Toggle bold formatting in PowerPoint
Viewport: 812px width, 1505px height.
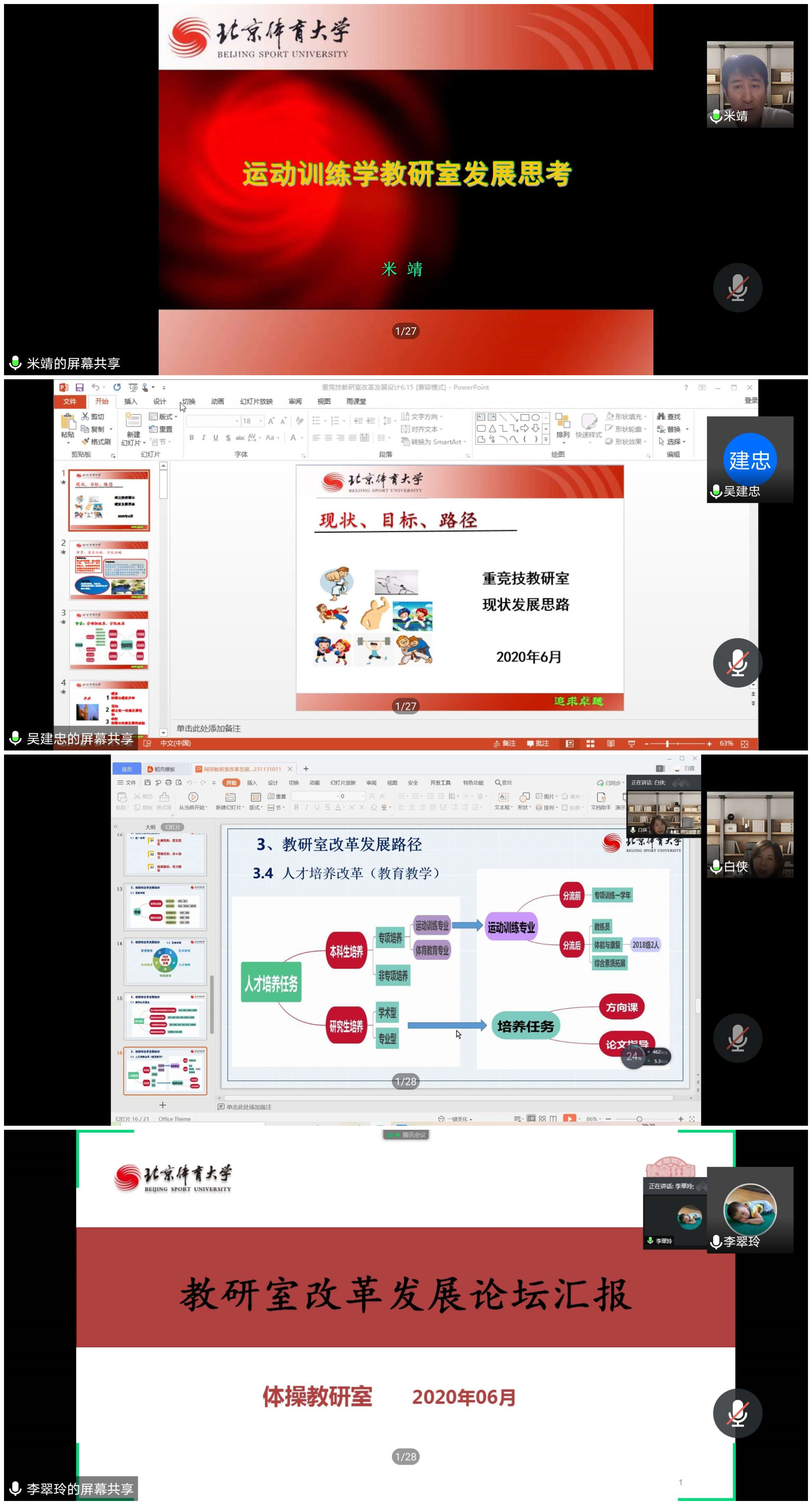[192, 437]
